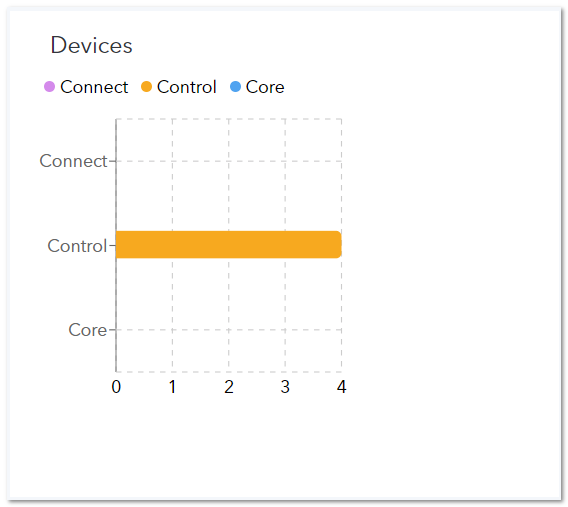Click the 0 x-axis tick label

[x=116, y=387]
